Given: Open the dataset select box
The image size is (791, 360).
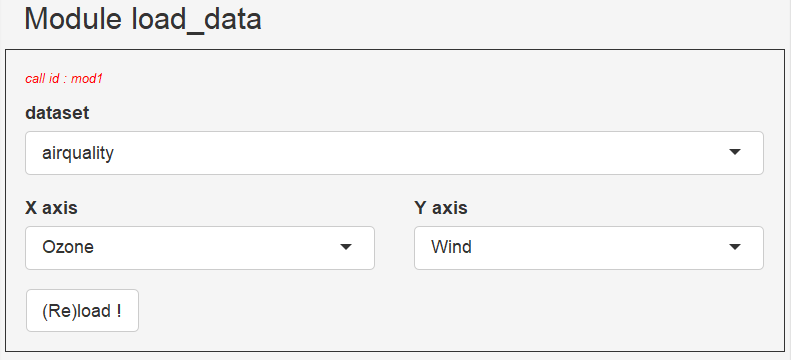Looking at the screenshot, I should click(x=394, y=153).
